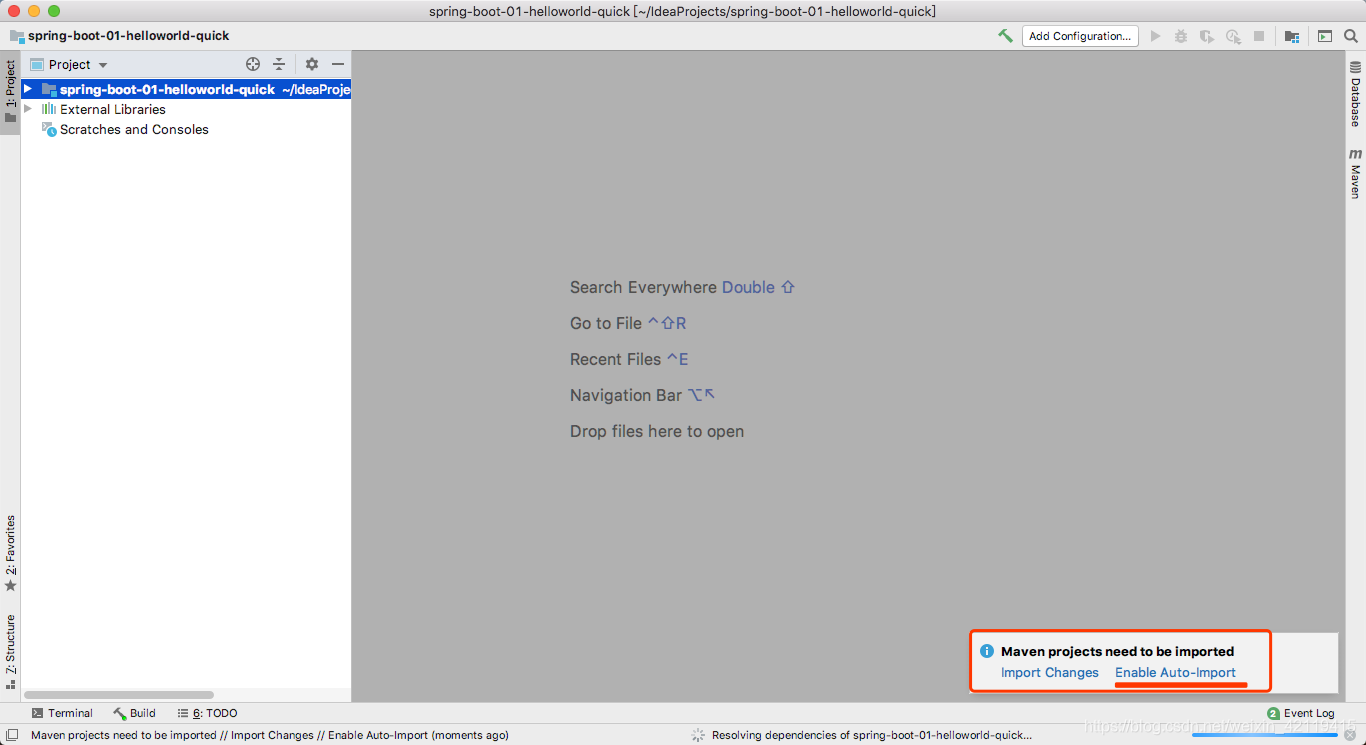Click Run with Coverage icon

[x=1207, y=36]
